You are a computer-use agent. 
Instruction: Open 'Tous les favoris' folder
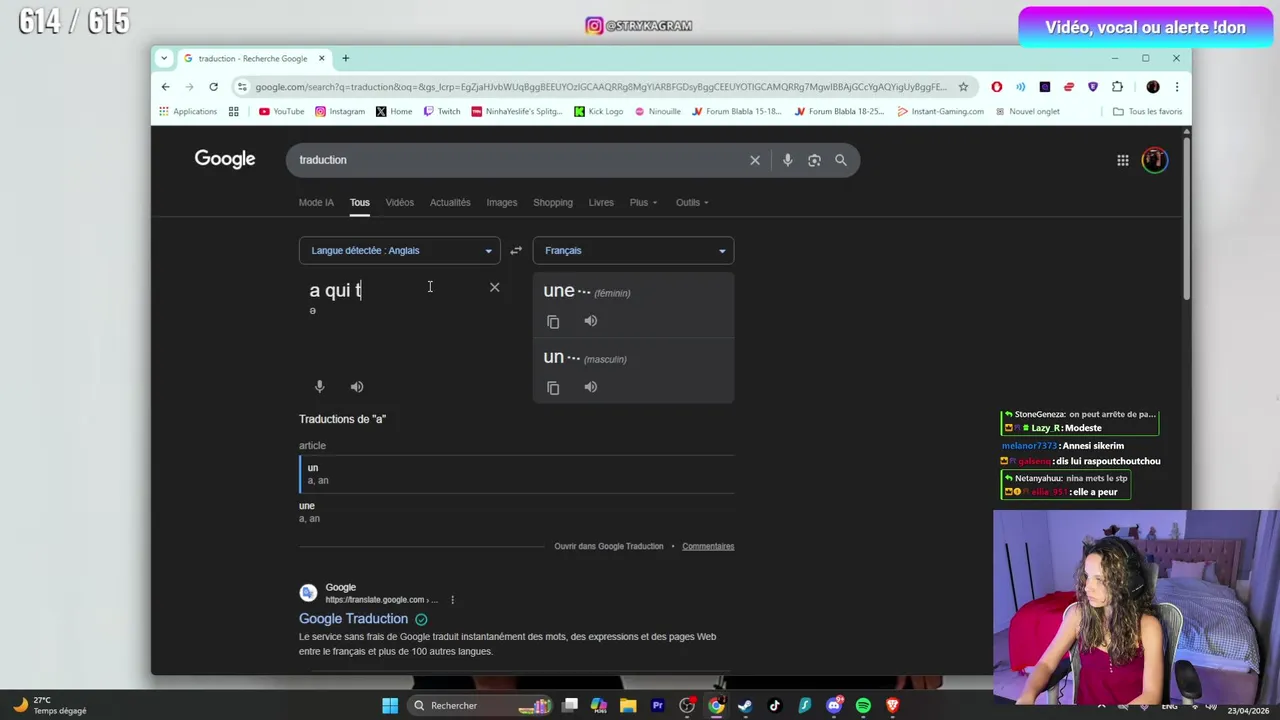point(1147,111)
